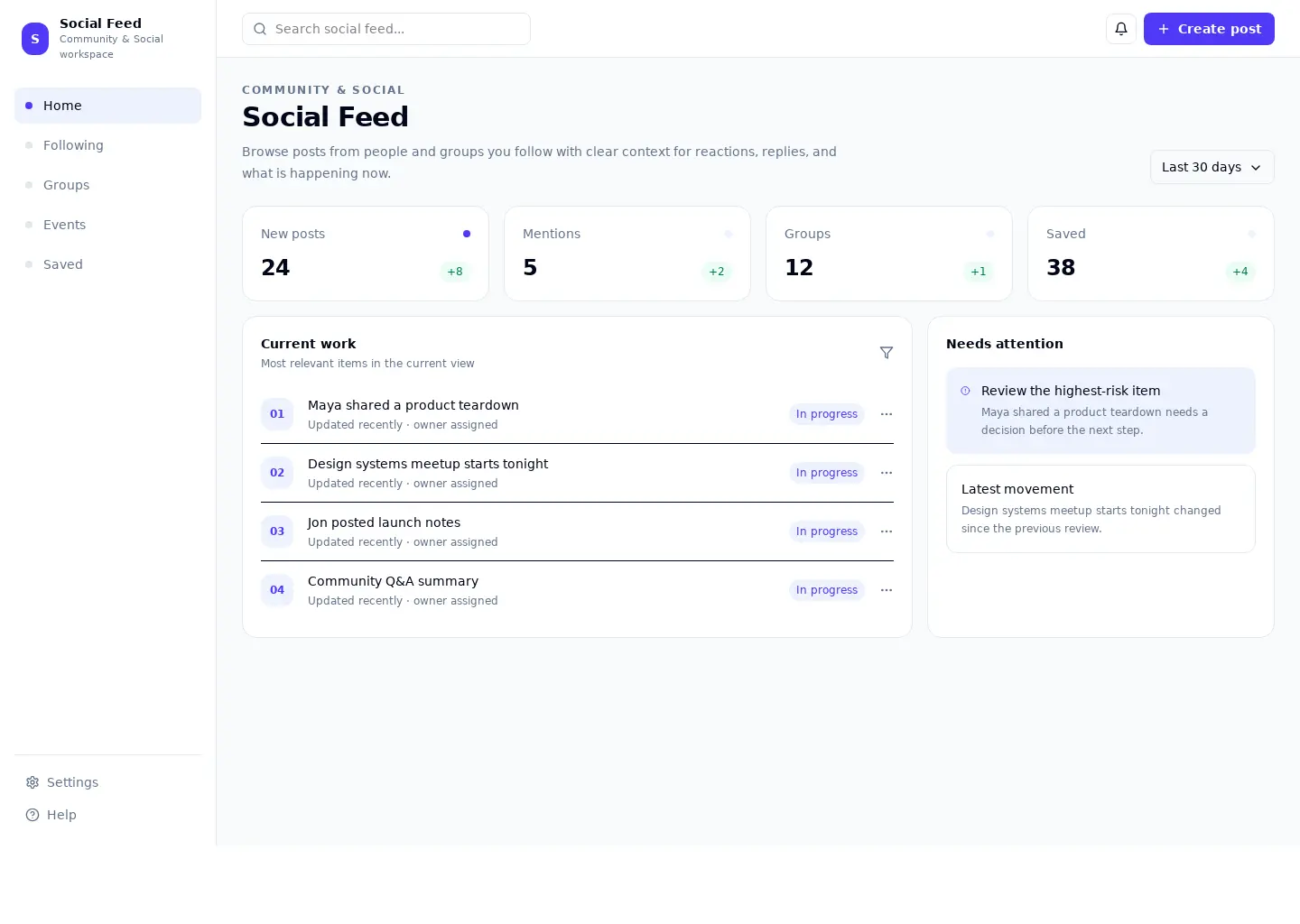Click the In progress badge for Community Q&A
The height and width of the screenshot is (924, 1300).
tap(827, 590)
